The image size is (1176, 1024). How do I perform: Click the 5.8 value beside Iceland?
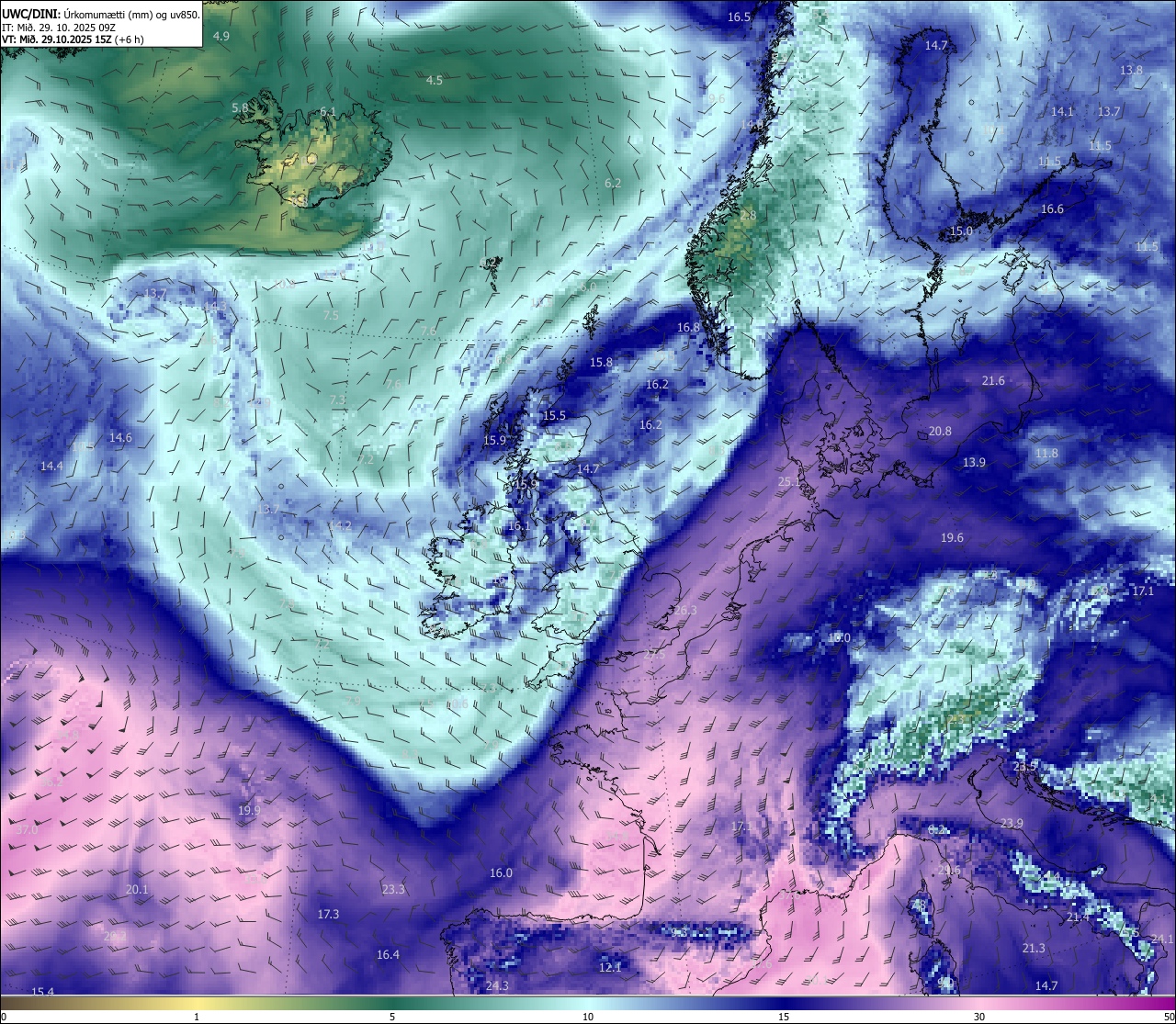coord(240,108)
